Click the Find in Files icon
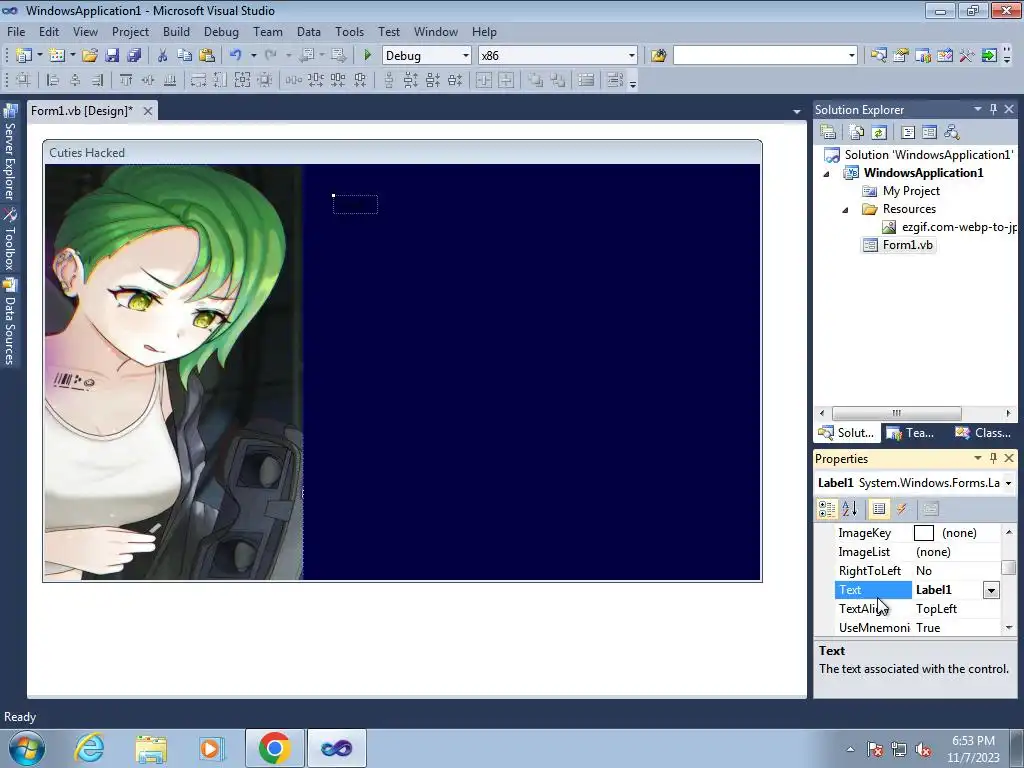 point(658,56)
